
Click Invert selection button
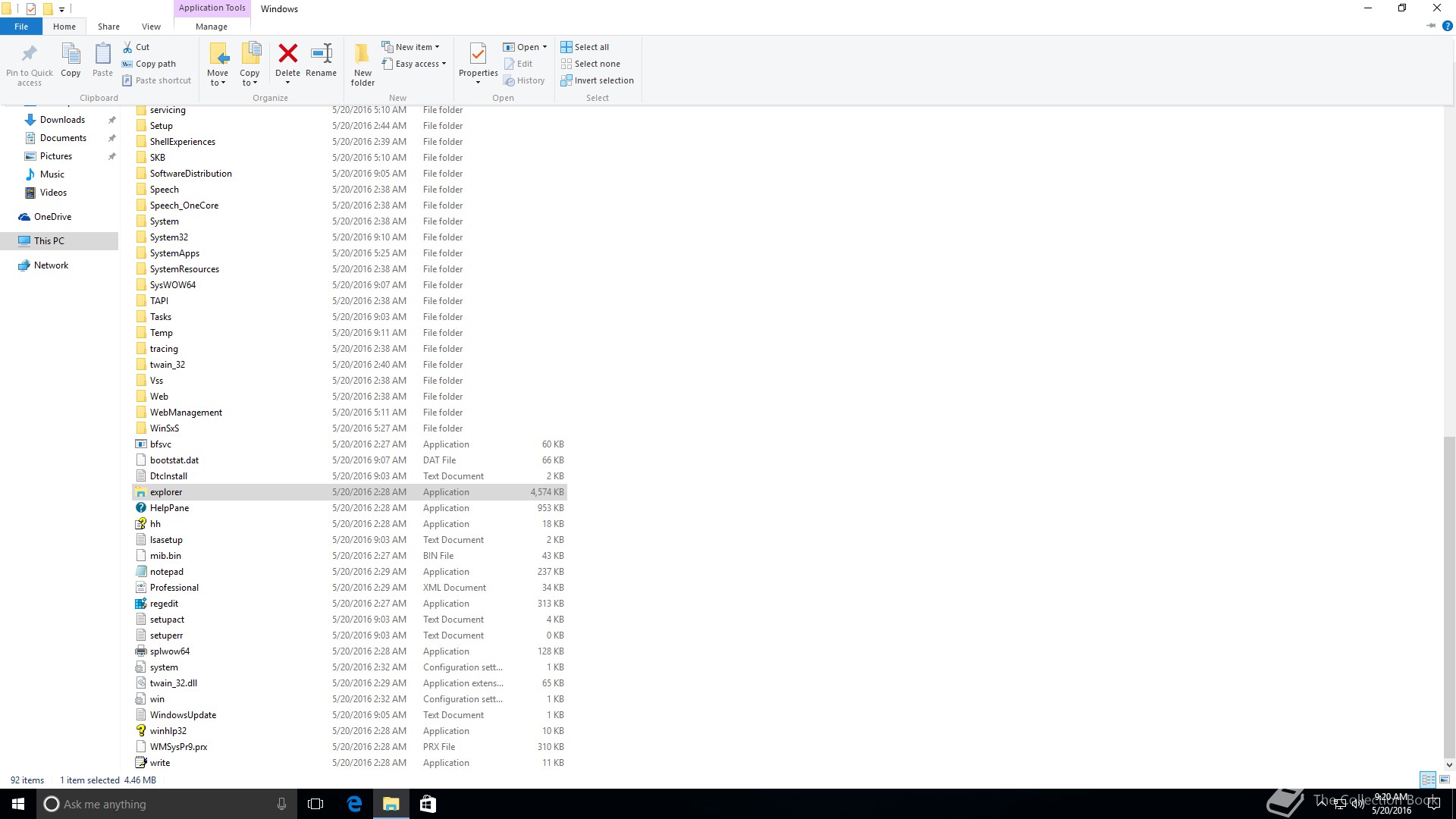click(x=597, y=80)
